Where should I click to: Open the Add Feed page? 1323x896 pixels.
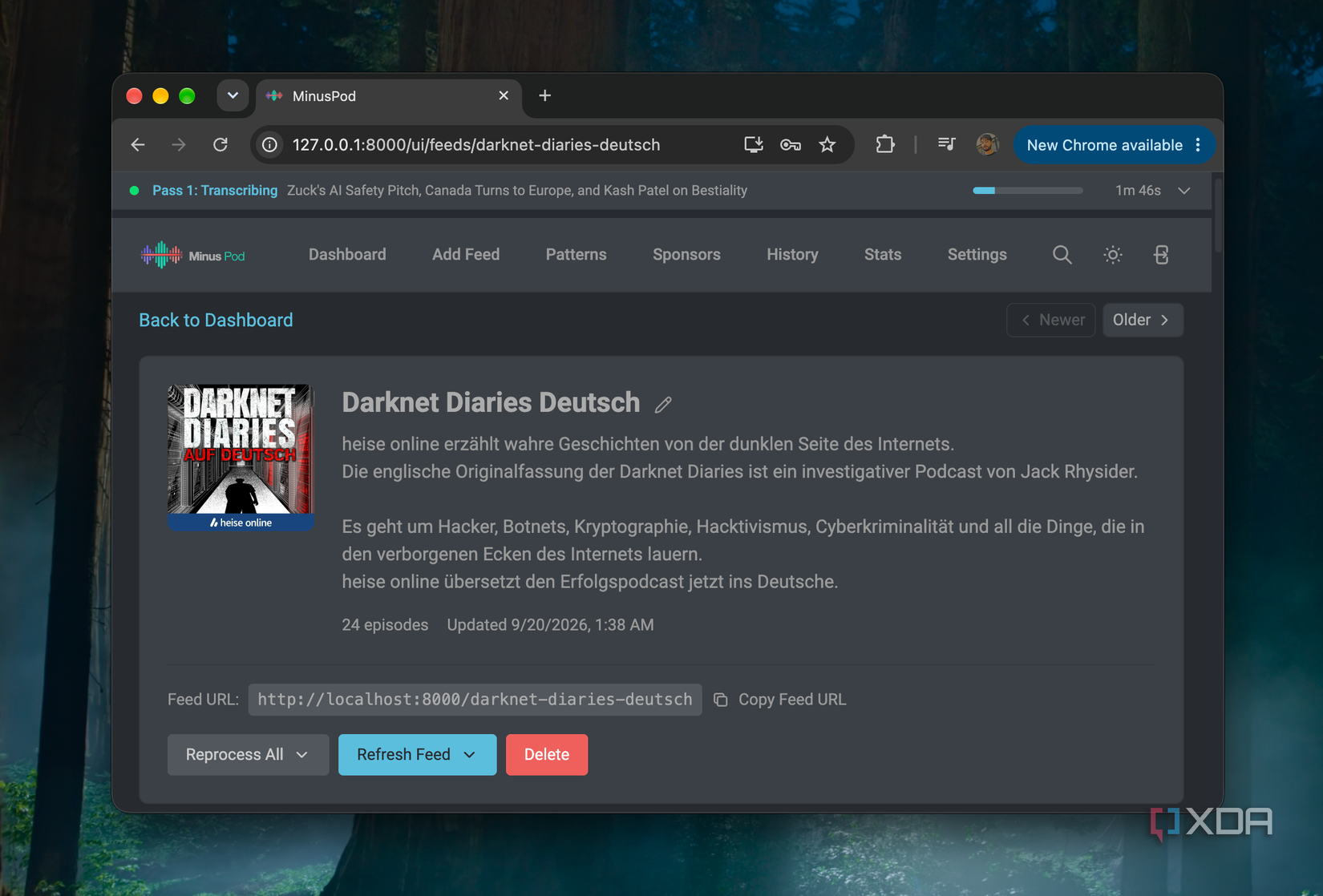point(466,255)
